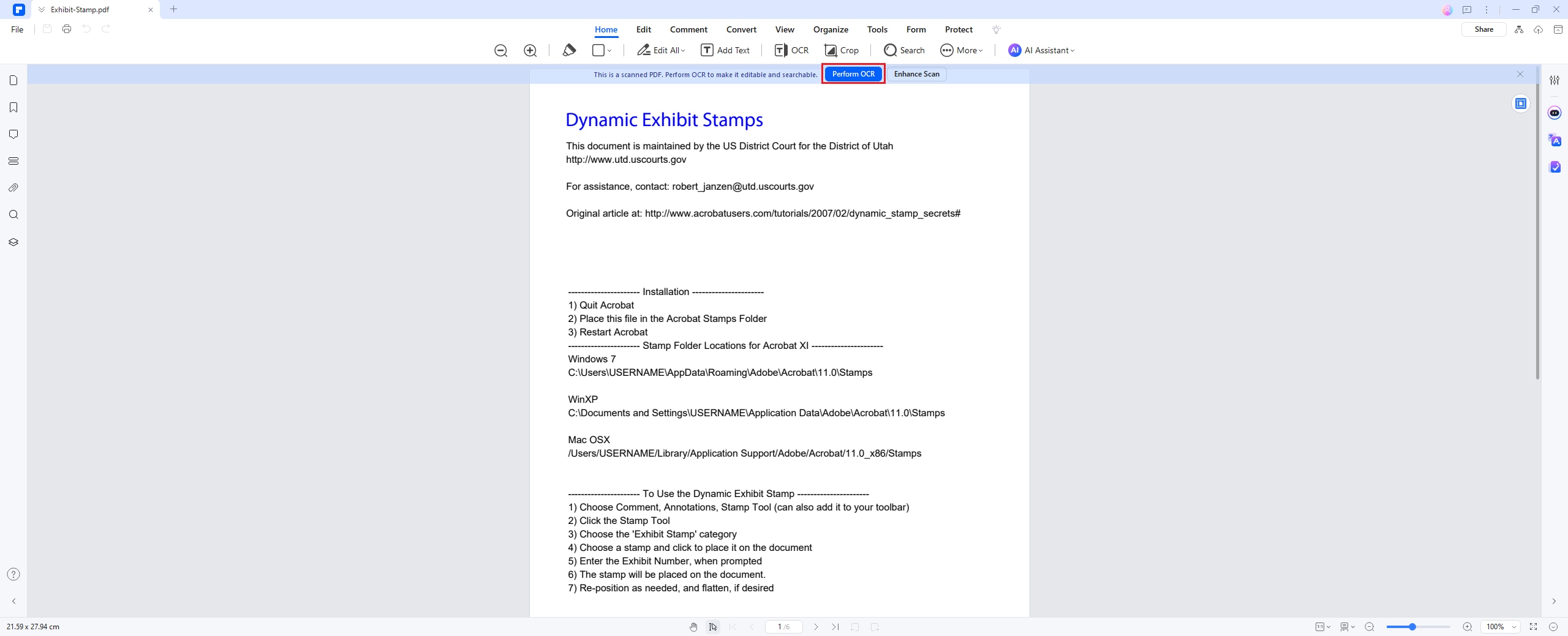
Task: Click the translate icon in right sidebar
Action: 1555,140
